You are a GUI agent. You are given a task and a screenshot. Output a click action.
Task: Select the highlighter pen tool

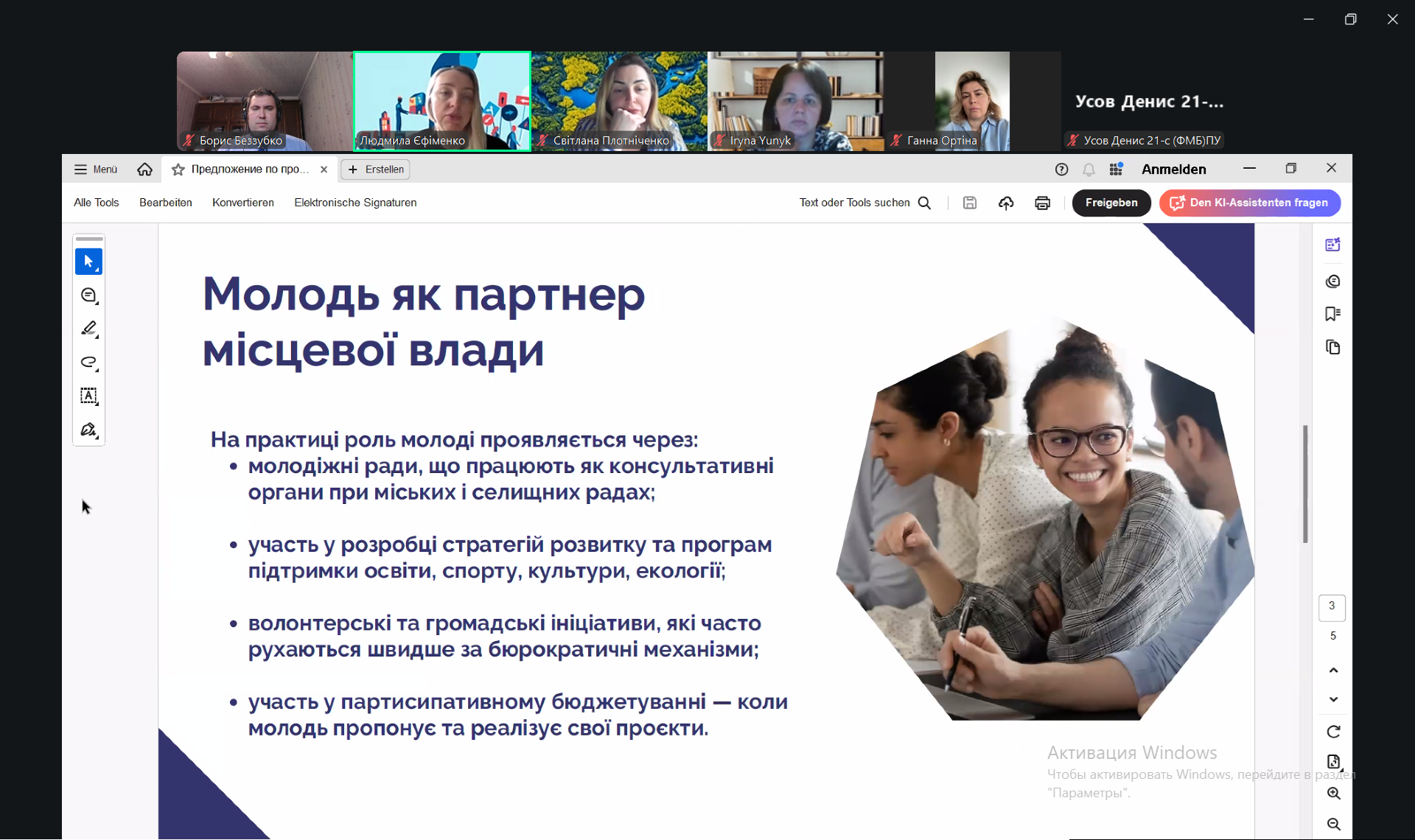[x=88, y=329]
